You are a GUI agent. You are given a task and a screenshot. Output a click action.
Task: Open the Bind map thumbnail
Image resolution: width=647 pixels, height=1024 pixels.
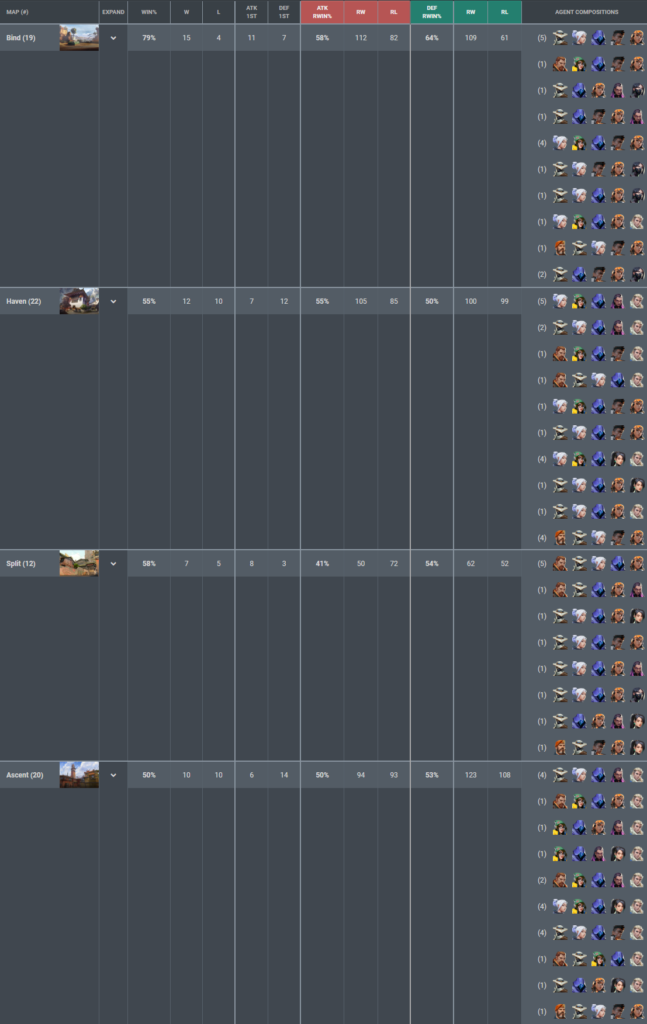79,38
